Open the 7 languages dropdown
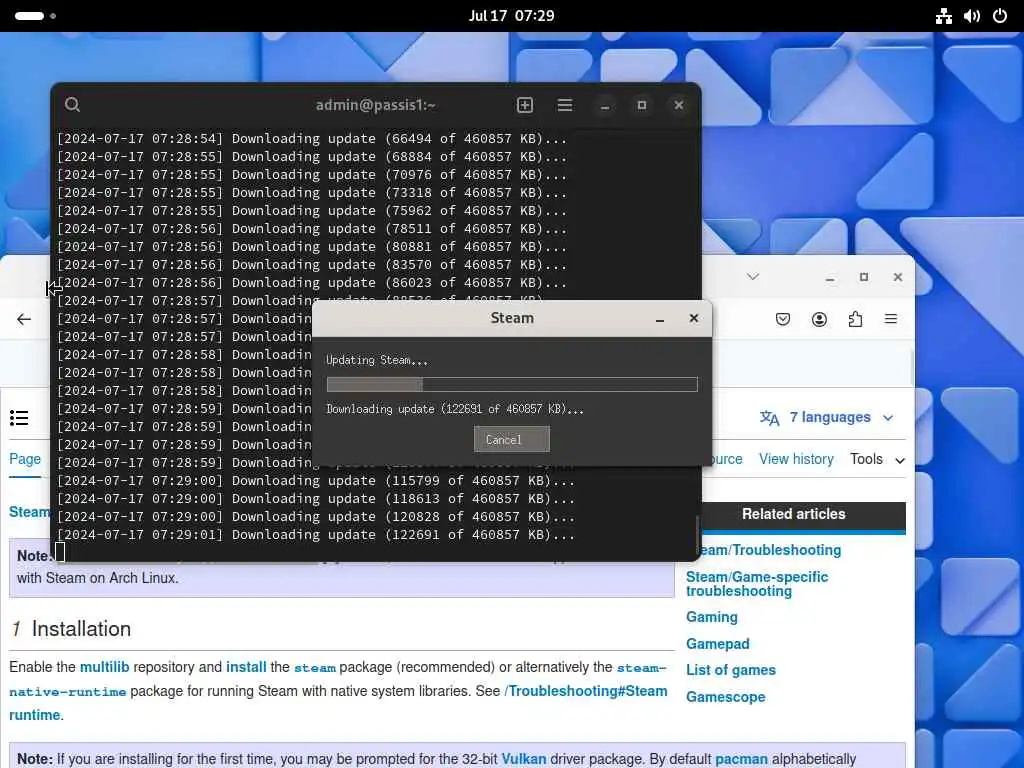 coord(841,417)
